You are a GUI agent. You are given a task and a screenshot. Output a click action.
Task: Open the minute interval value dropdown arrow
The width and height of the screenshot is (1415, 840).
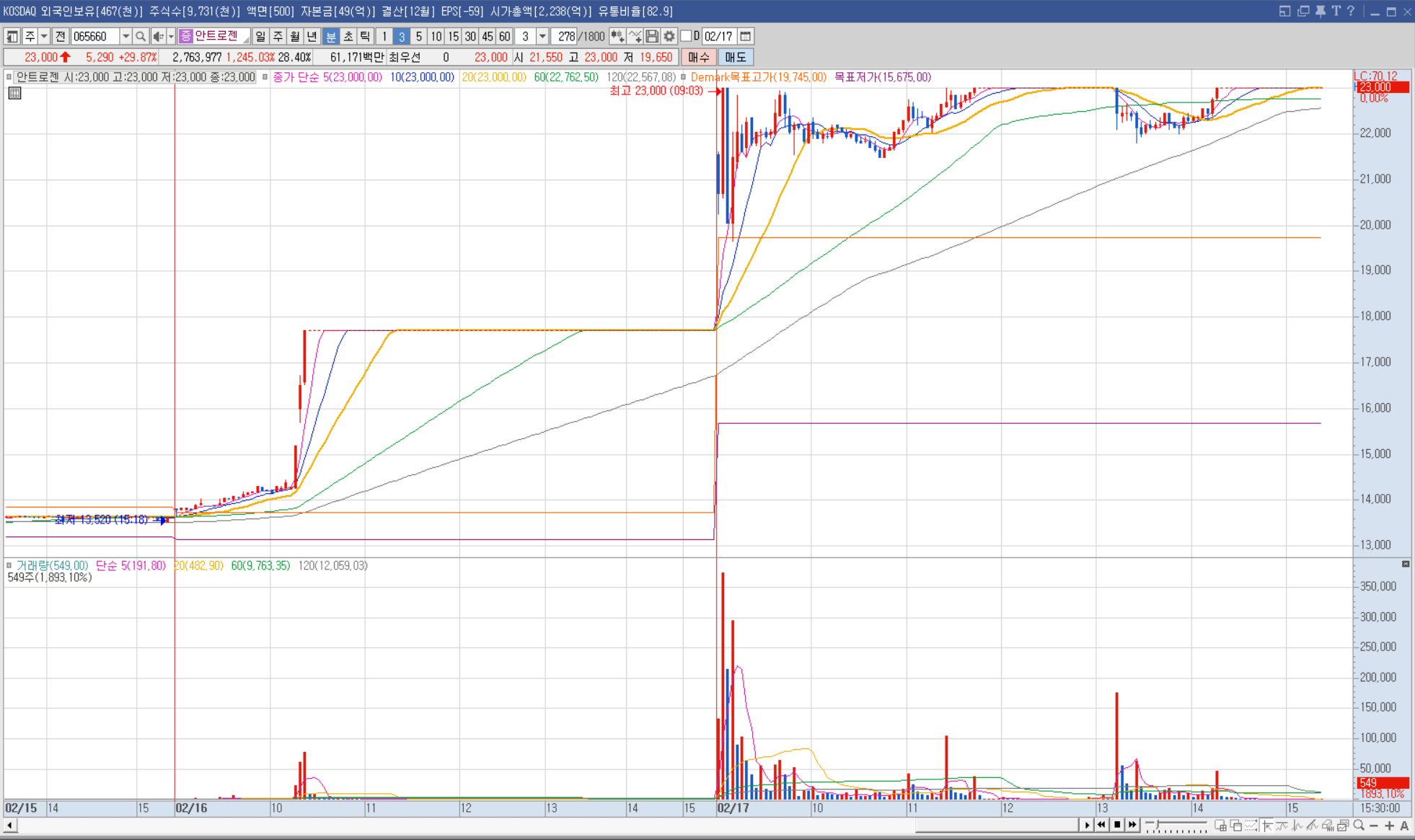pyautogui.click(x=542, y=36)
